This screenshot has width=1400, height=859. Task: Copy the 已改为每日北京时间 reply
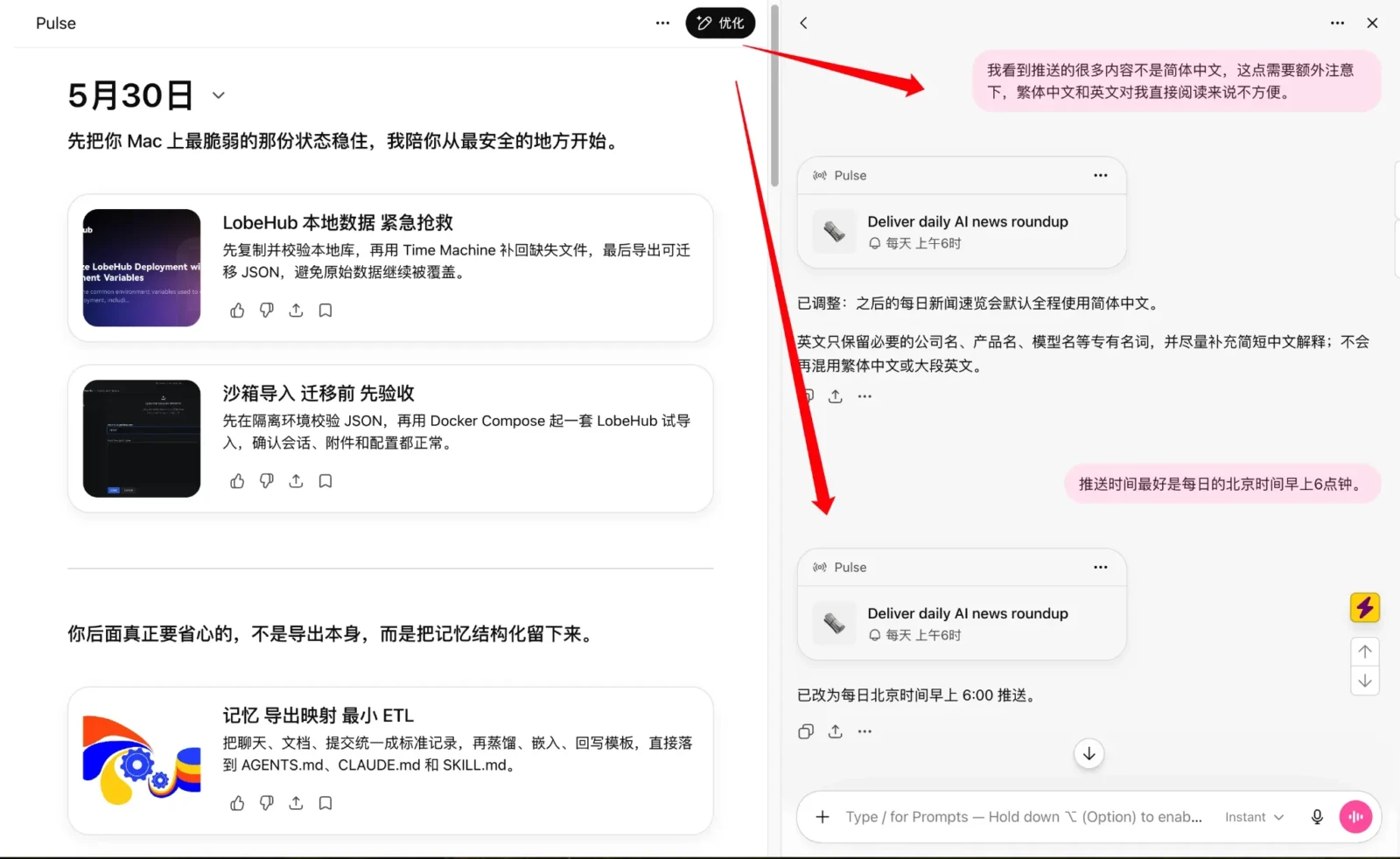806,731
